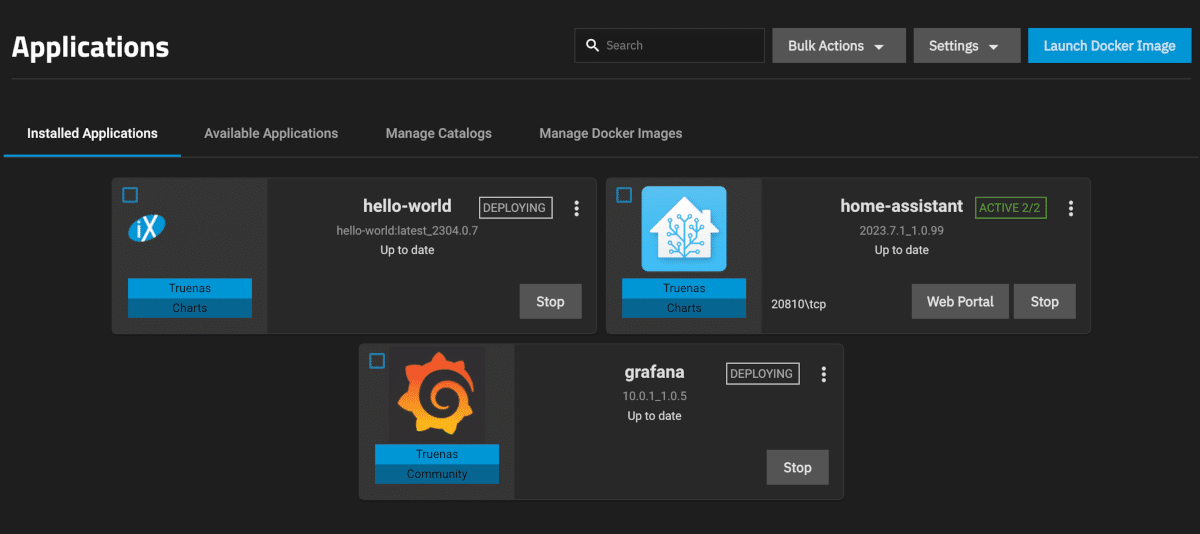Click the ACTIVE 2/2 status badge

pyautogui.click(x=1011, y=208)
